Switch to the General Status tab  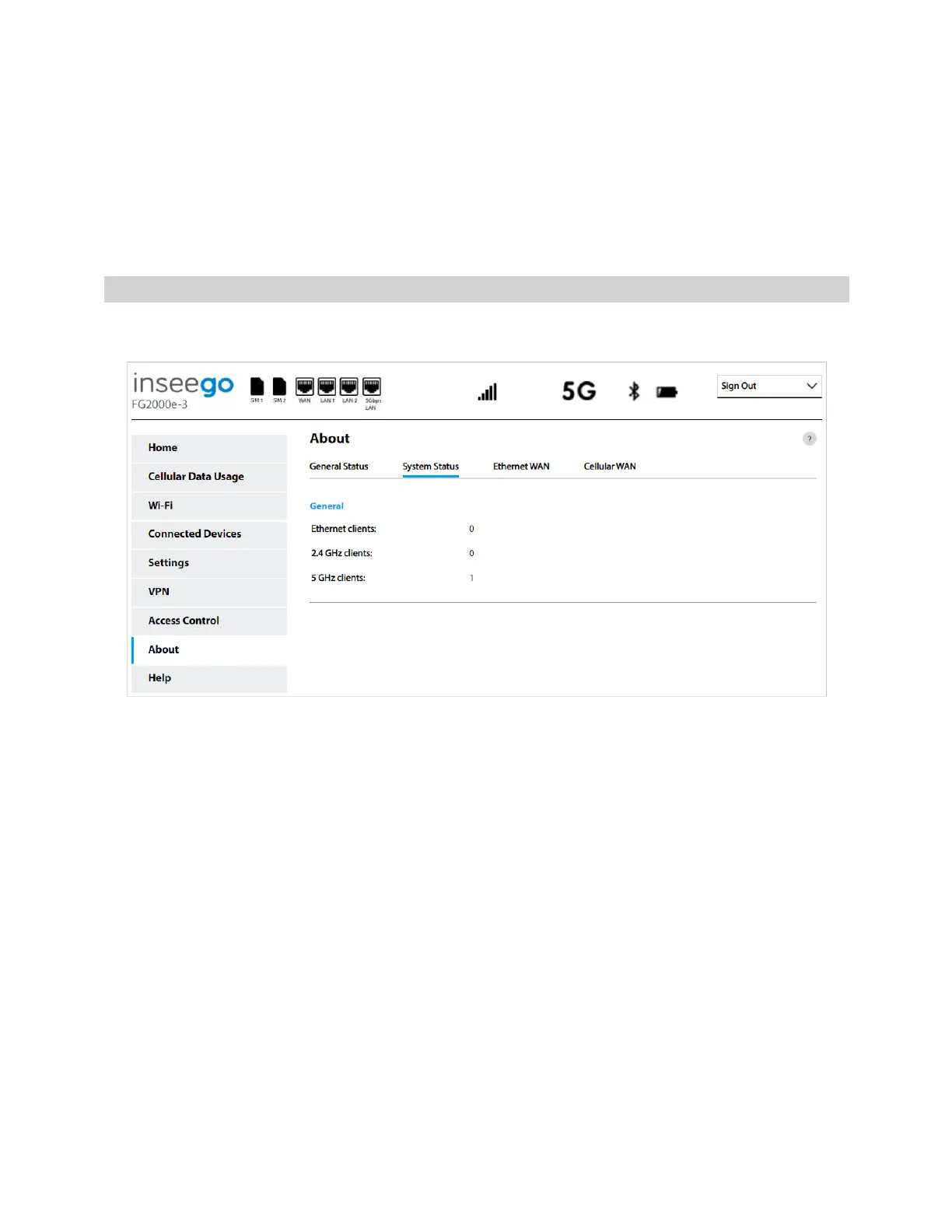click(339, 467)
